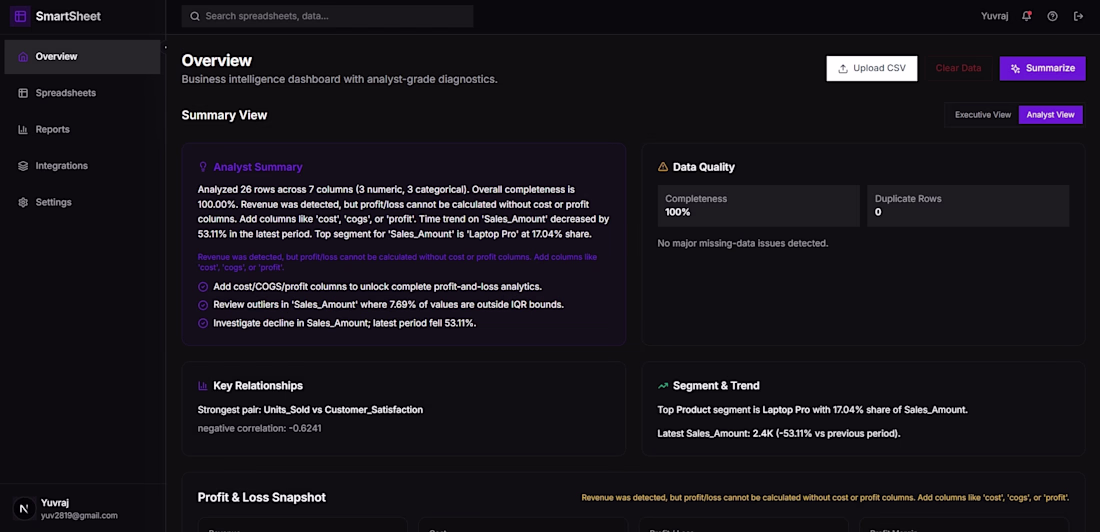Viewport: 1100px width, 532px height.
Task: Navigate to Integrations
Action: point(82,166)
